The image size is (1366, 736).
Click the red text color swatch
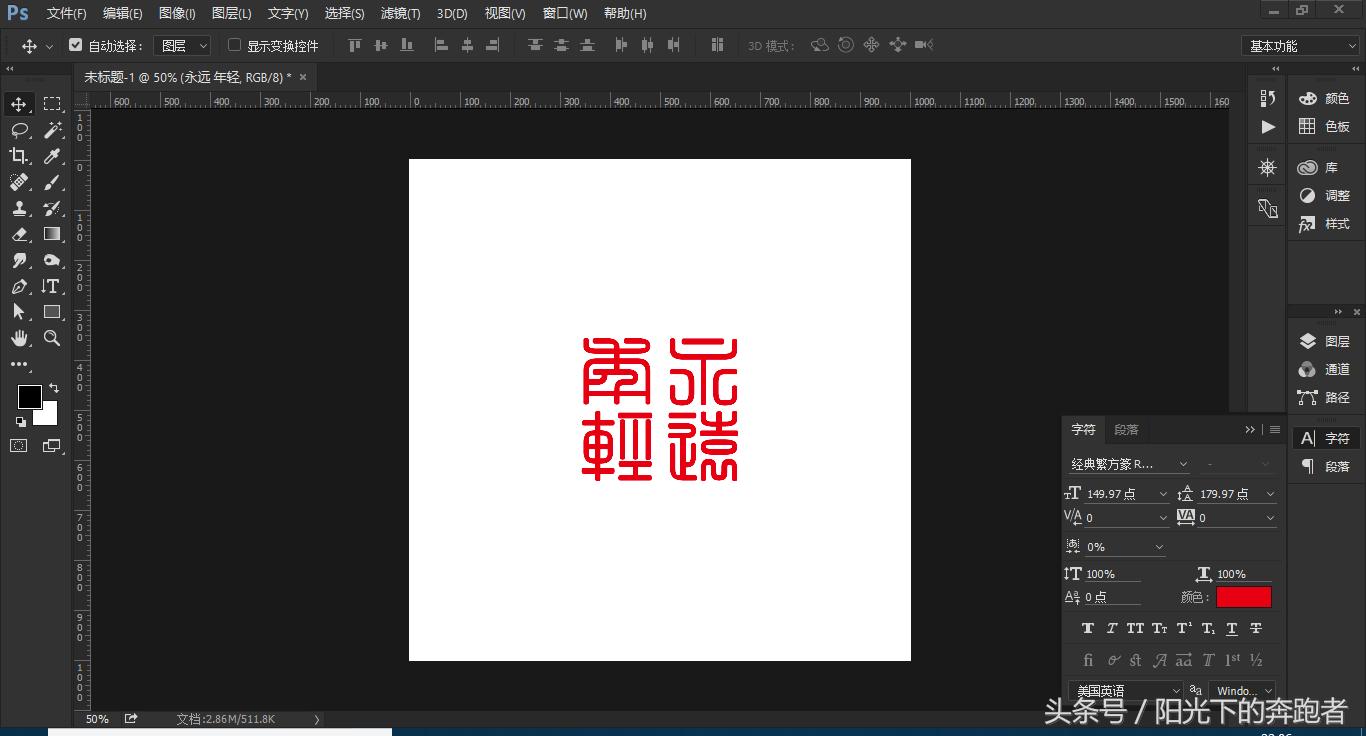pyautogui.click(x=1243, y=596)
